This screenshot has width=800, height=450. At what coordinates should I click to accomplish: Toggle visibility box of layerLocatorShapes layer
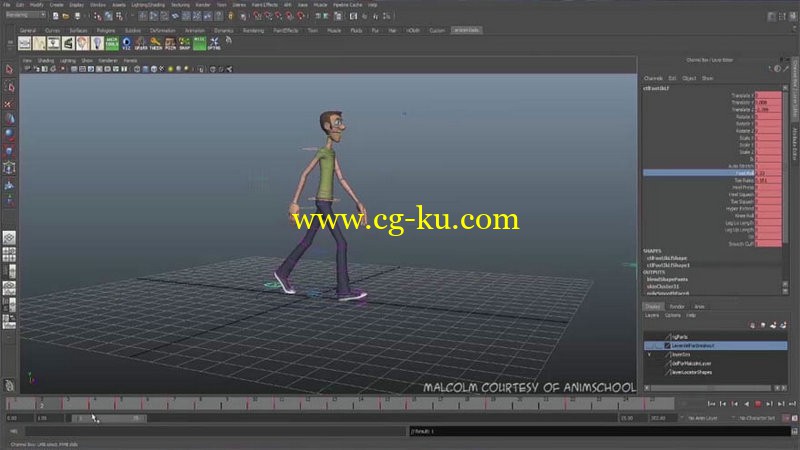tap(649, 372)
